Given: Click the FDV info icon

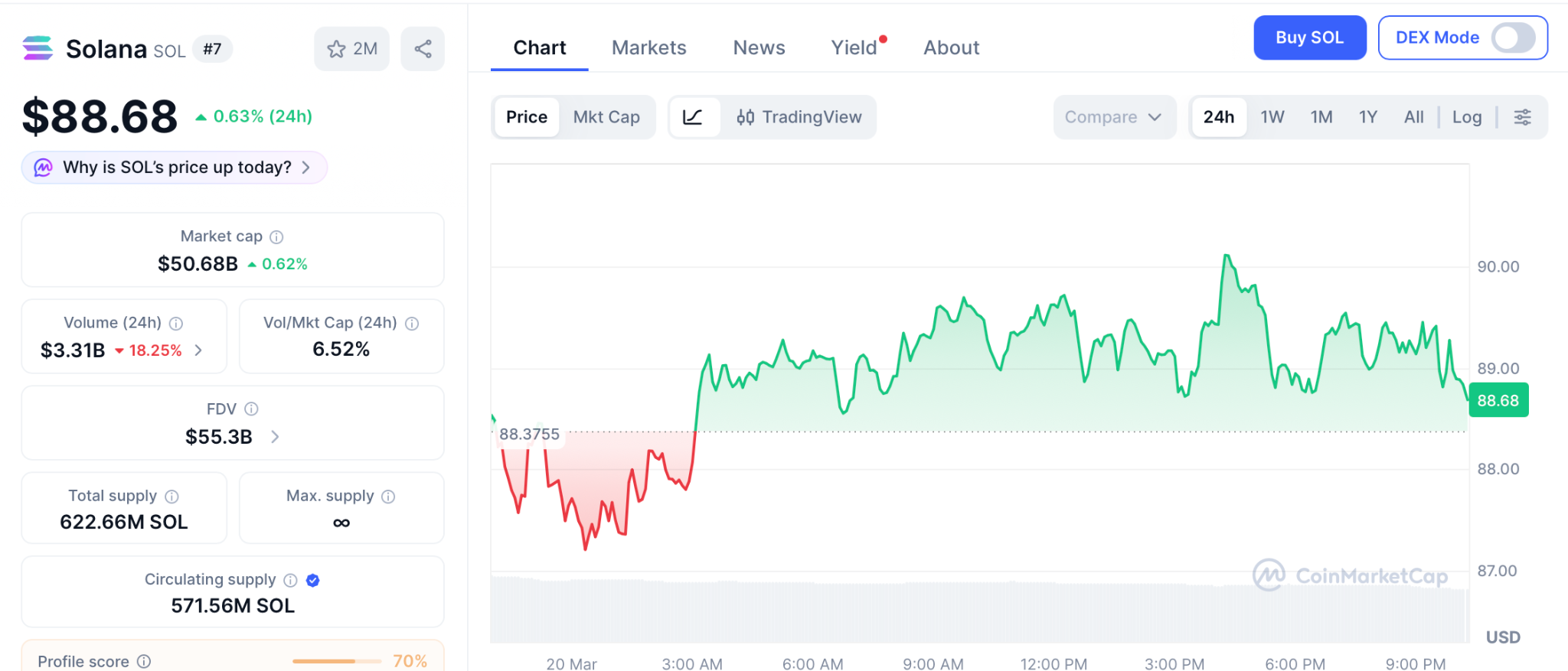Looking at the screenshot, I should click(x=251, y=409).
